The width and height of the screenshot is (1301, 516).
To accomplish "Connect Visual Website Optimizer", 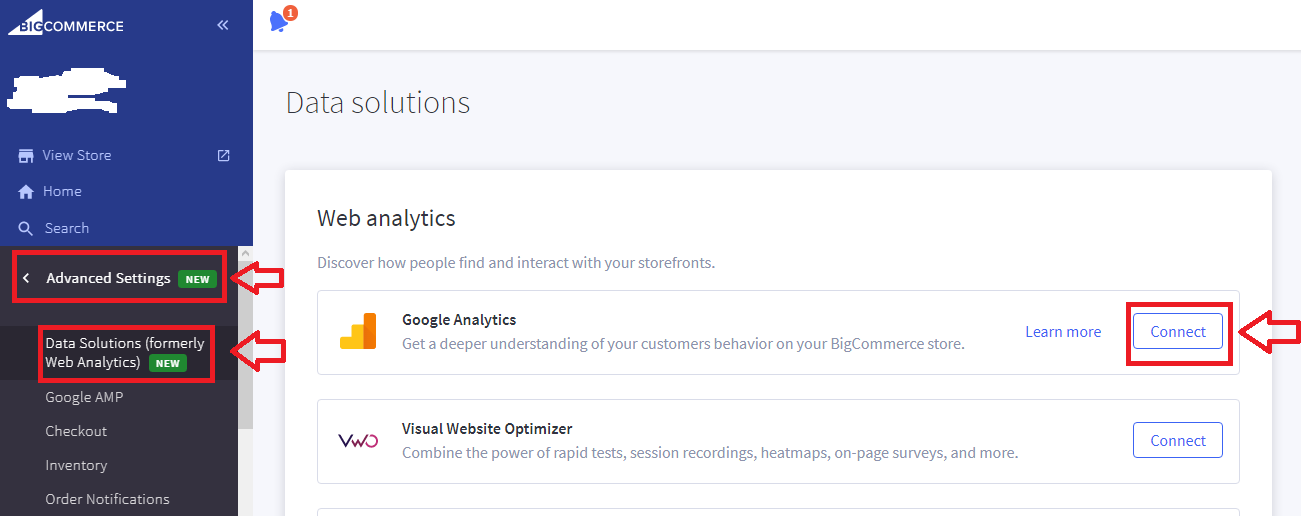I will pyautogui.click(x=1177, y=440).
